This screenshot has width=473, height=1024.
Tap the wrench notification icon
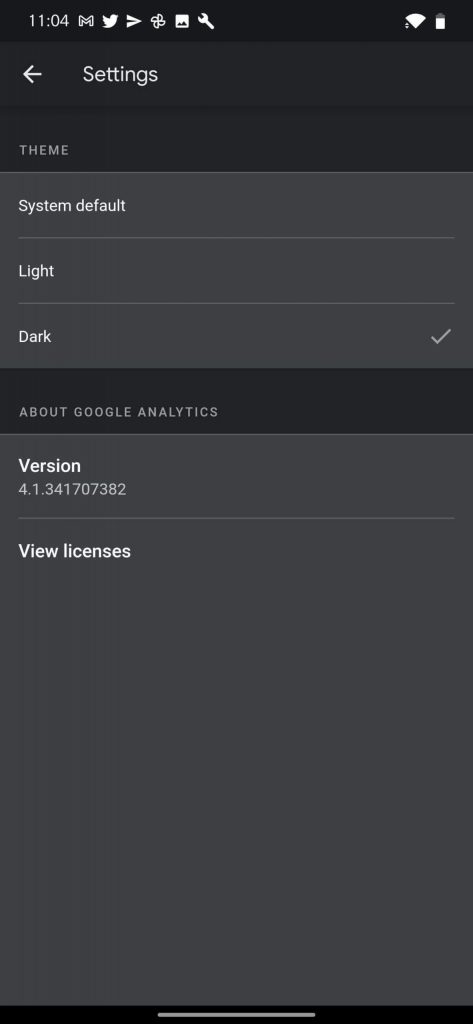[x=206, y=22]
